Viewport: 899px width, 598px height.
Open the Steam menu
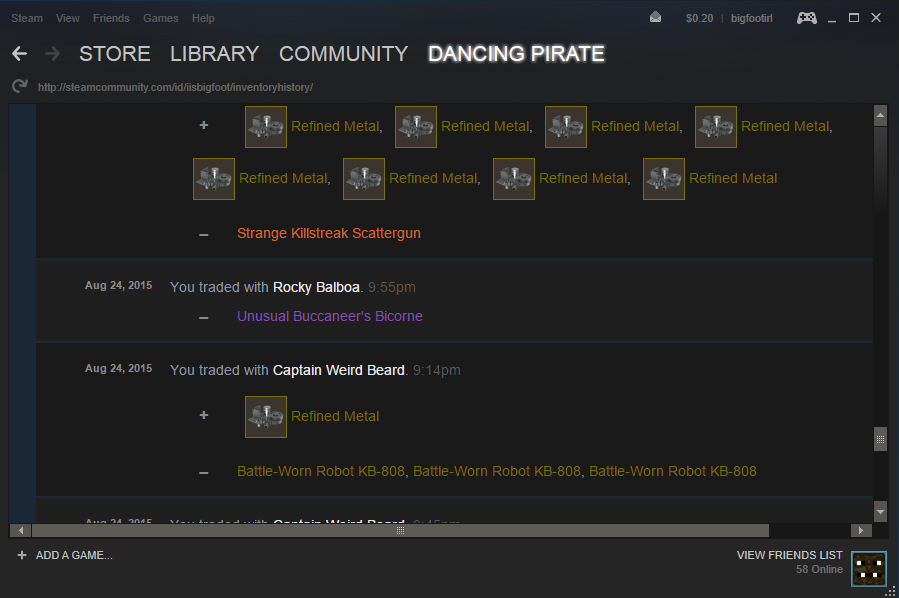(x=27, y=18)
